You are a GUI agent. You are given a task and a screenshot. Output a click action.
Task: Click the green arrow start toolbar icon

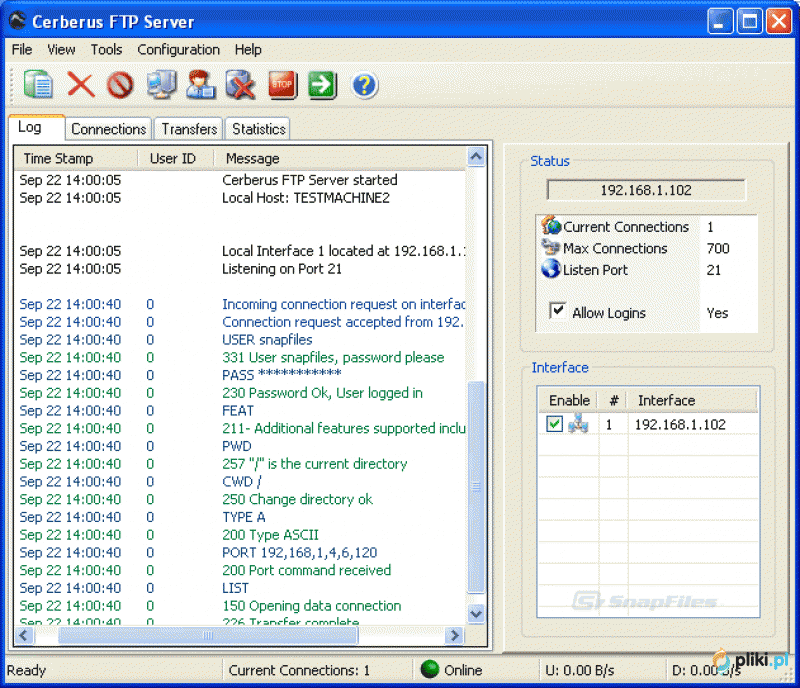pos(322,84)
